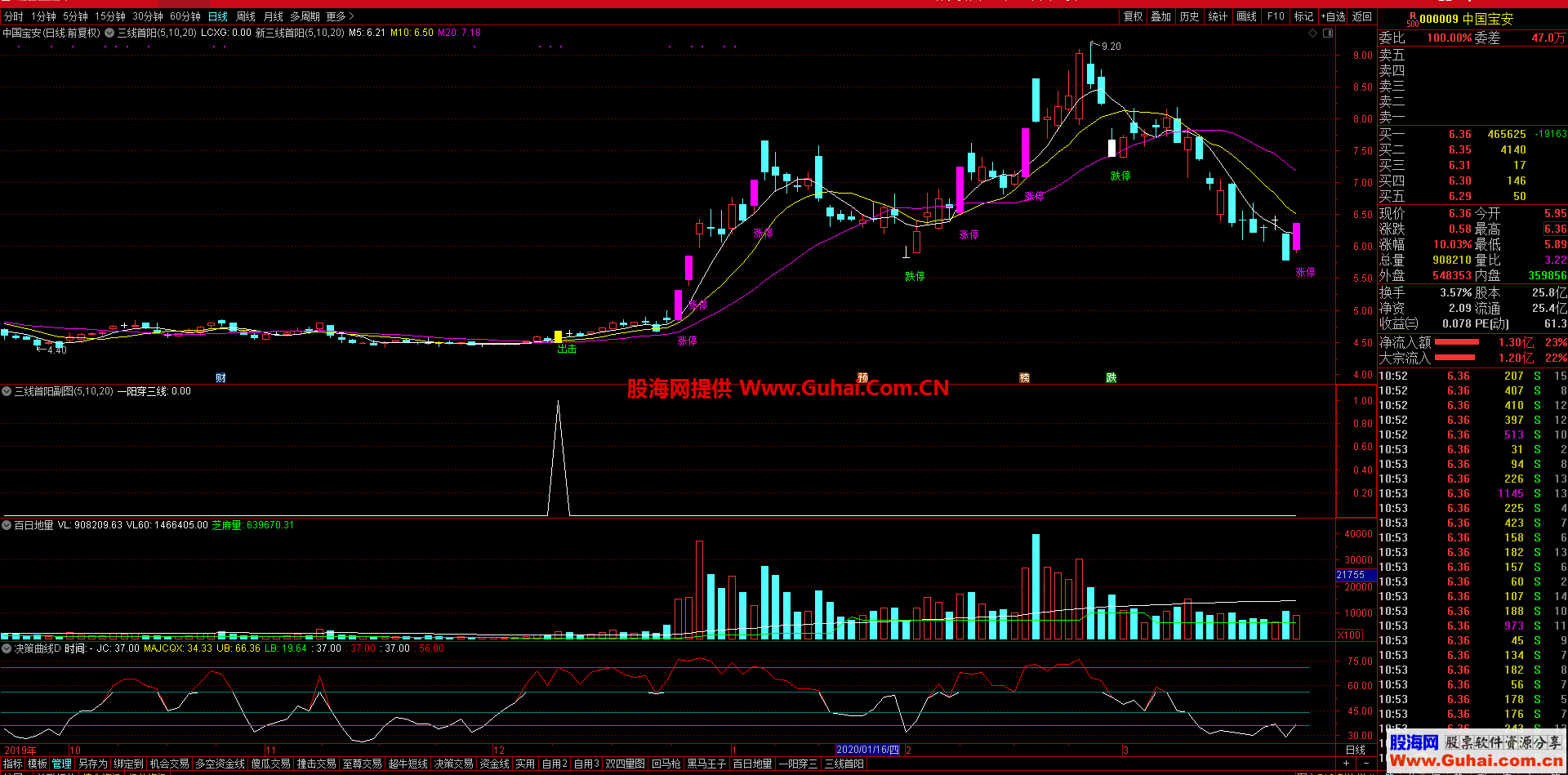Image resolution: width=1568 pixels, height=775 pixels.
Task: Select the 资金线 template
Action: [494, 764]
